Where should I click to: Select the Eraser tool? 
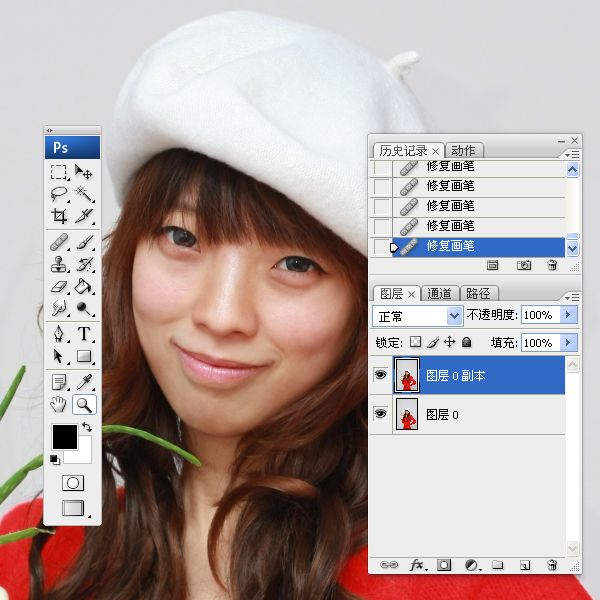tap(59, 287)
